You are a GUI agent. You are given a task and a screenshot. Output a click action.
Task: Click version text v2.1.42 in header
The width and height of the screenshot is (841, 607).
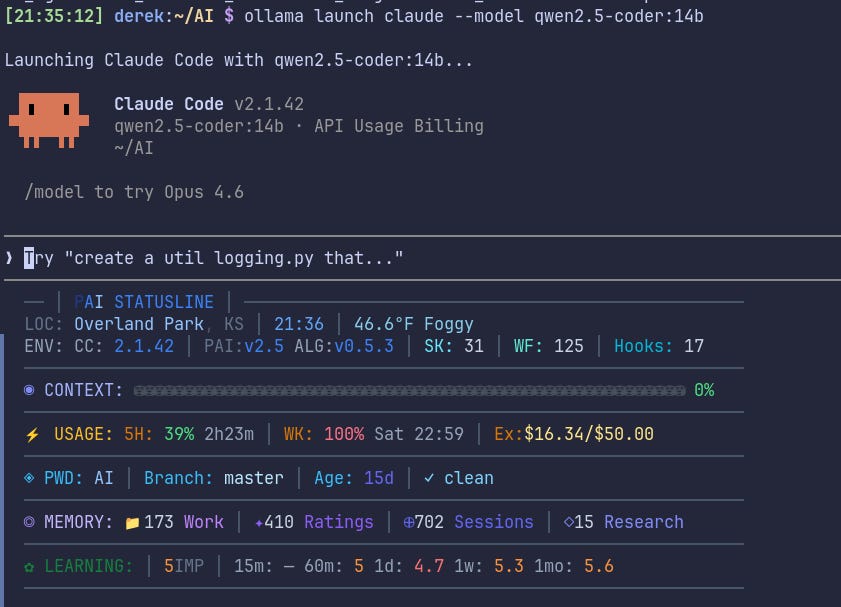[269, 104]
